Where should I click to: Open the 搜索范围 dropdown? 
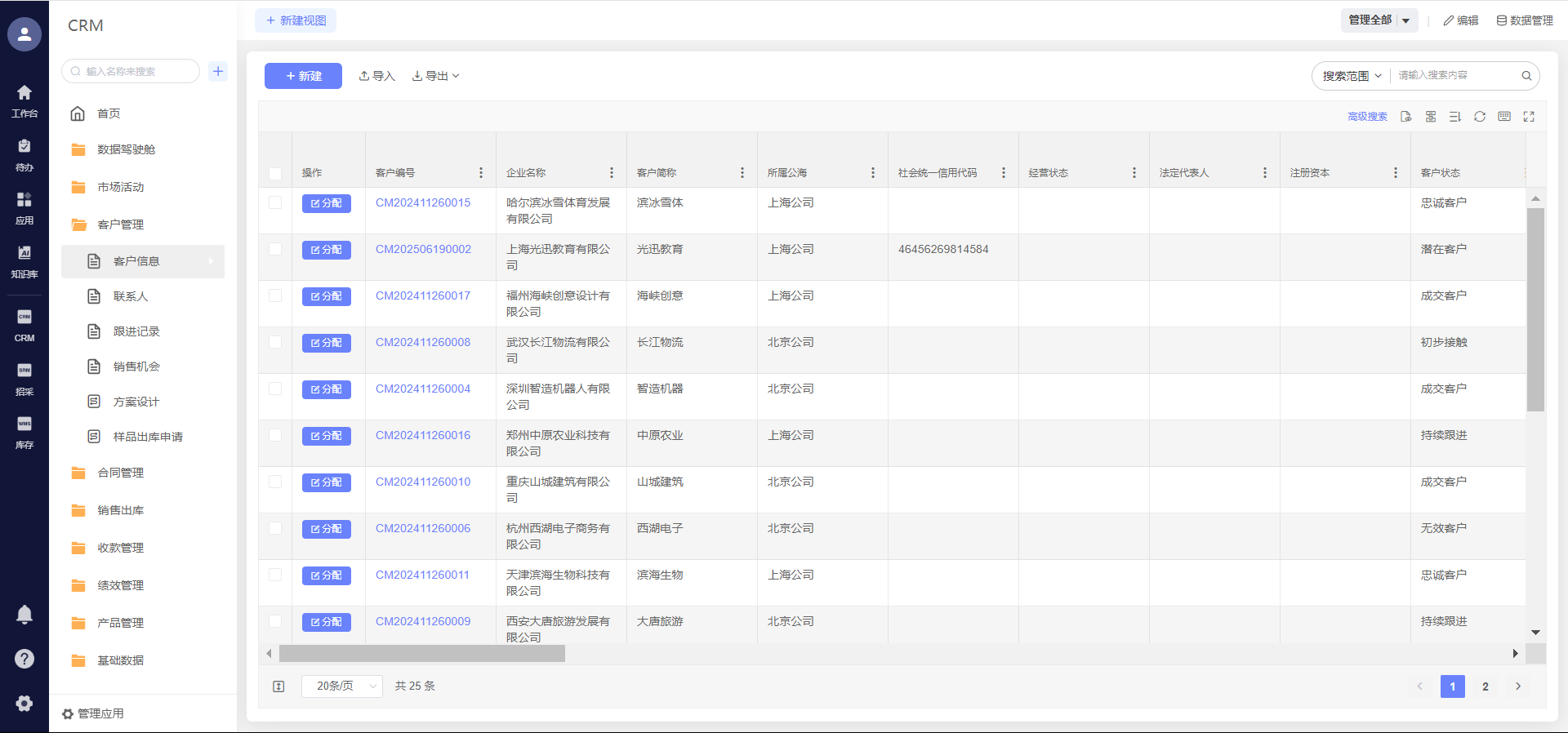(x=1351, y=76)
